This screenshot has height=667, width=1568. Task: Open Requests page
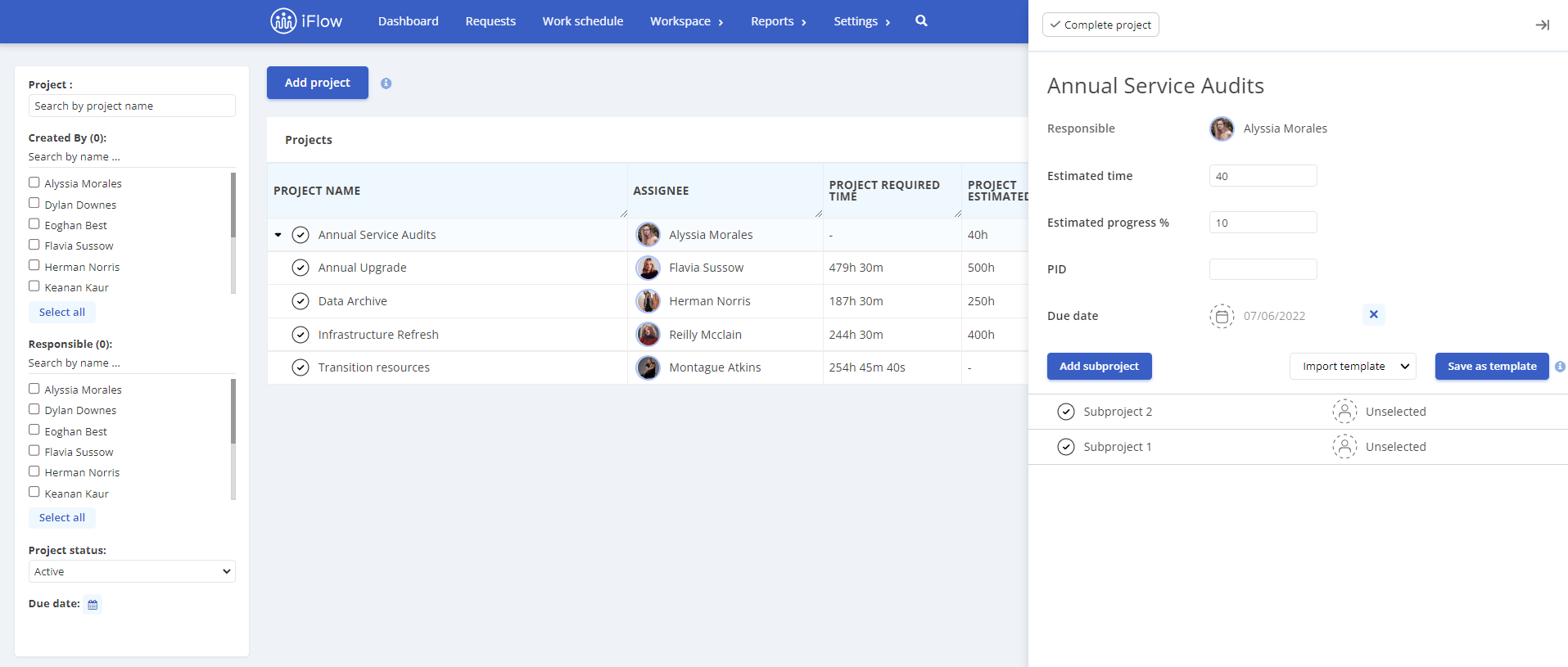pyautogui.click(x=490, y=21)
